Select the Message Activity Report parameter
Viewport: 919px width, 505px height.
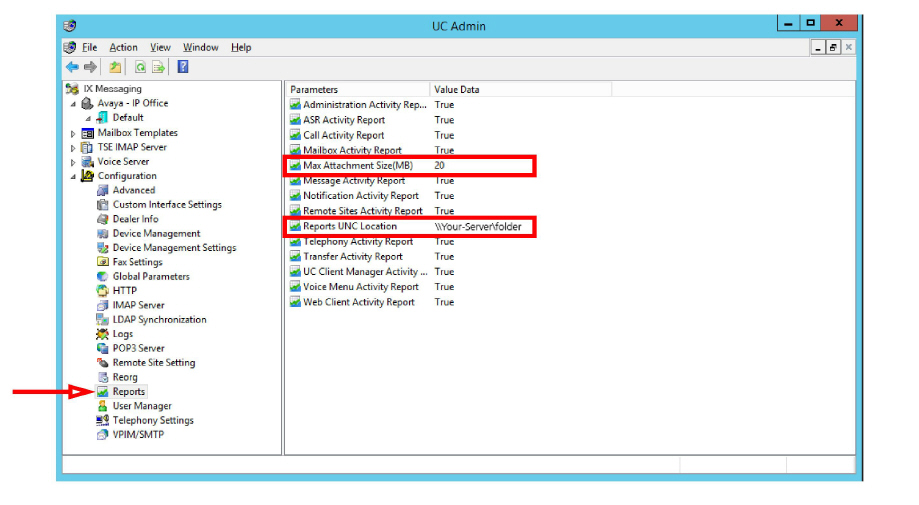[354, 181]
